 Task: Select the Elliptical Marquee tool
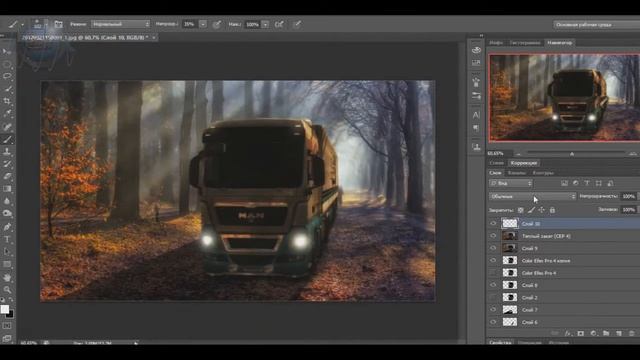(x=7, y=64)
